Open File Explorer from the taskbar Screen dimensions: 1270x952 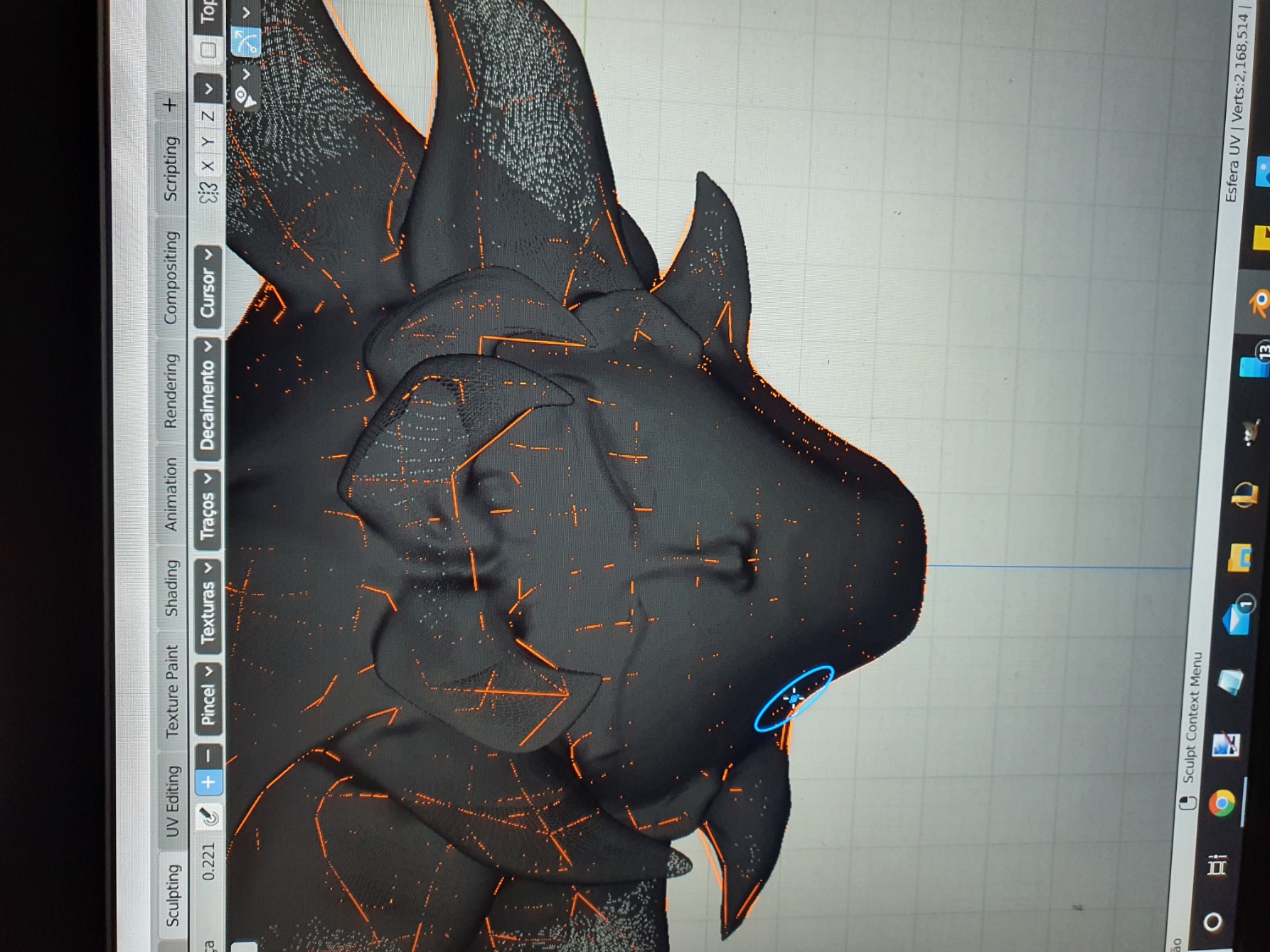1239,557
